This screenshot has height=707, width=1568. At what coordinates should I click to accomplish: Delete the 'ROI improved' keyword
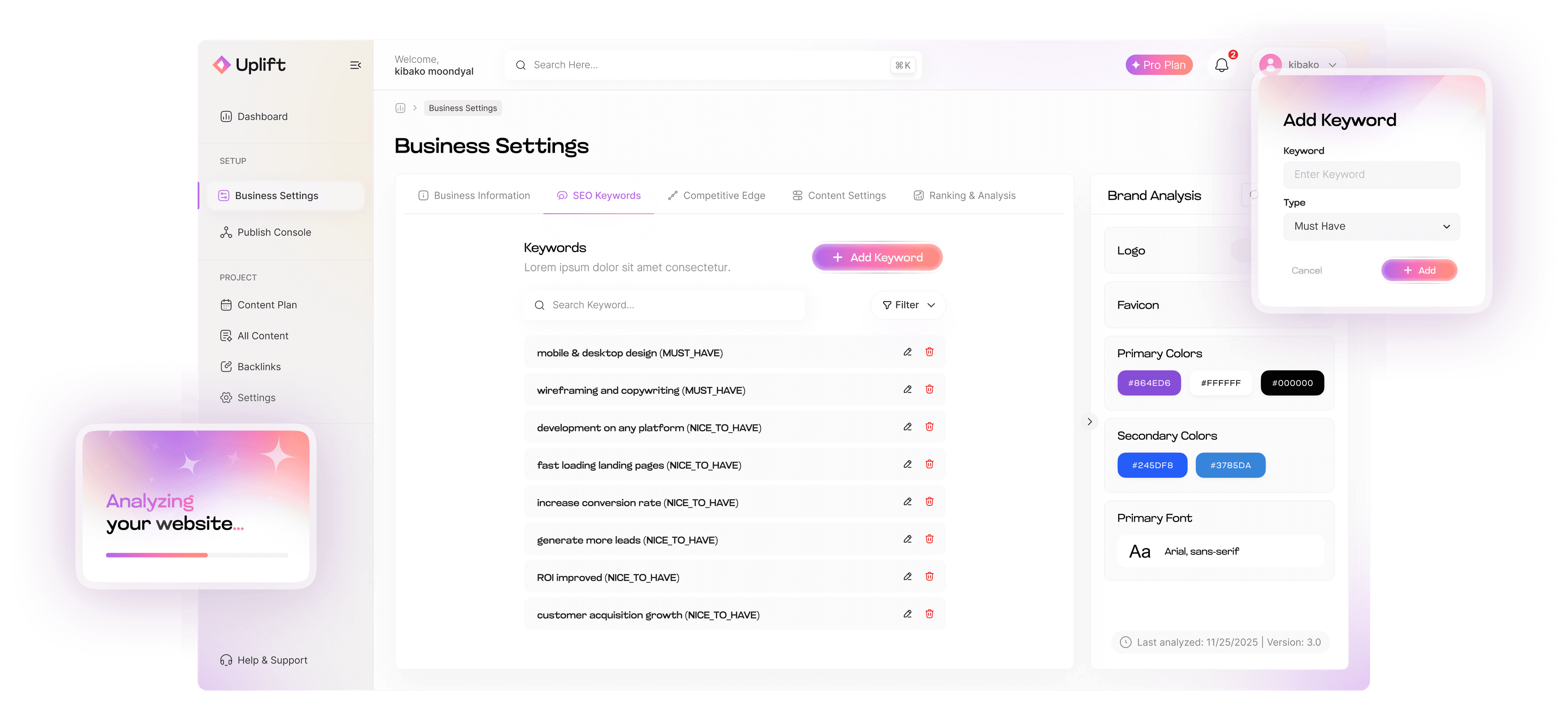pos(929,576)
